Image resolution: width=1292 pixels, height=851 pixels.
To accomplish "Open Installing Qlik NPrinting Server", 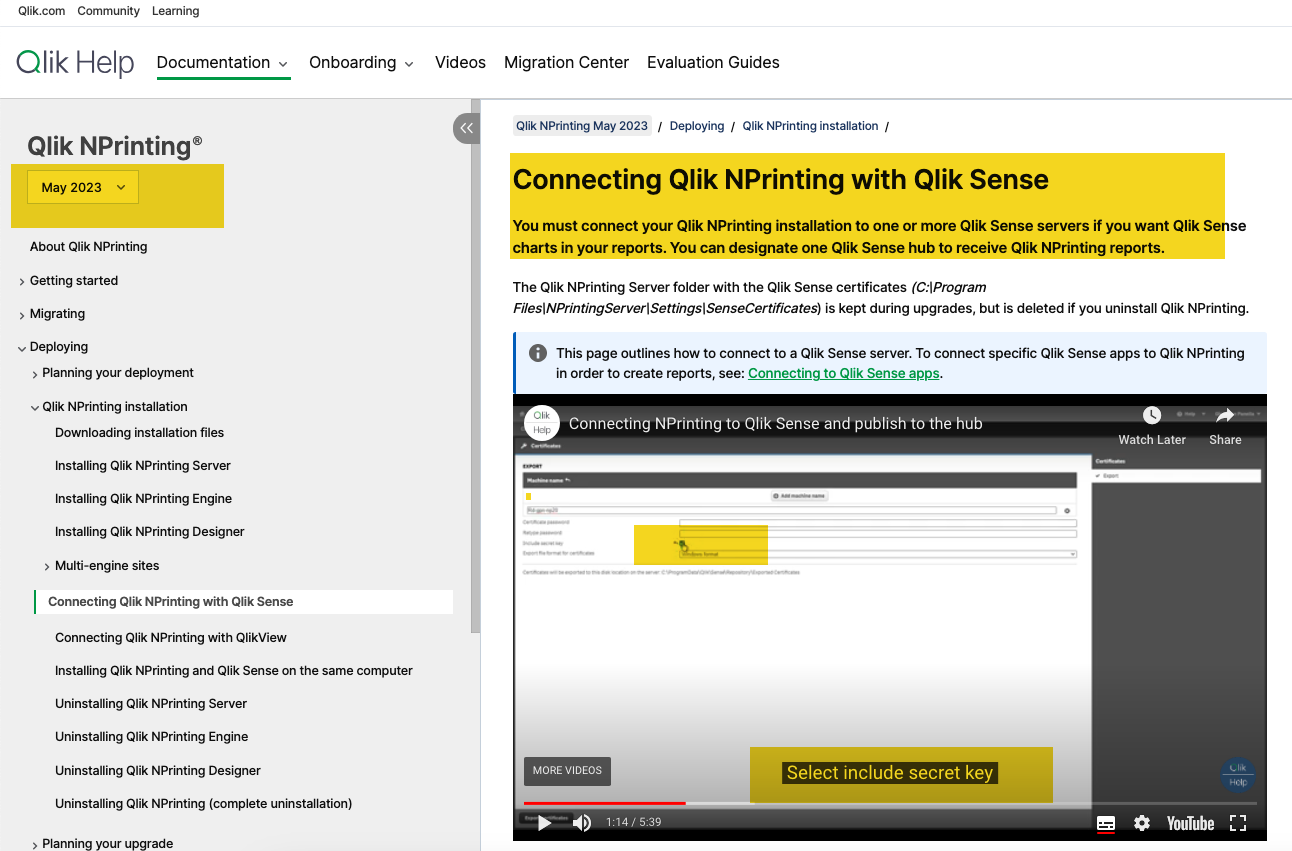I will click(x=143, y=466).
